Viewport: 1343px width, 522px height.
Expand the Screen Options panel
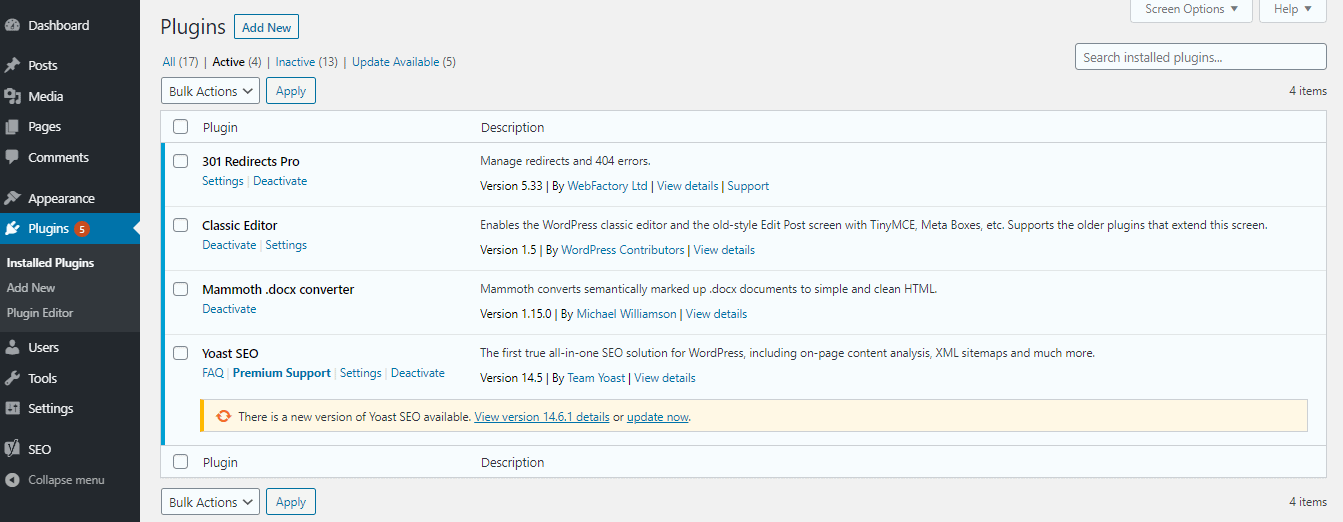pos(1191,10)
